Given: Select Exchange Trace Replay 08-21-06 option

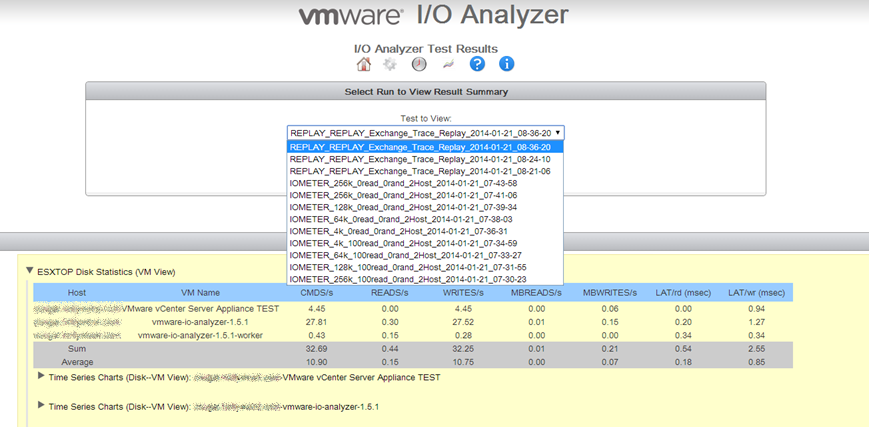Looking at the screenshot, I should pos(420,171).
